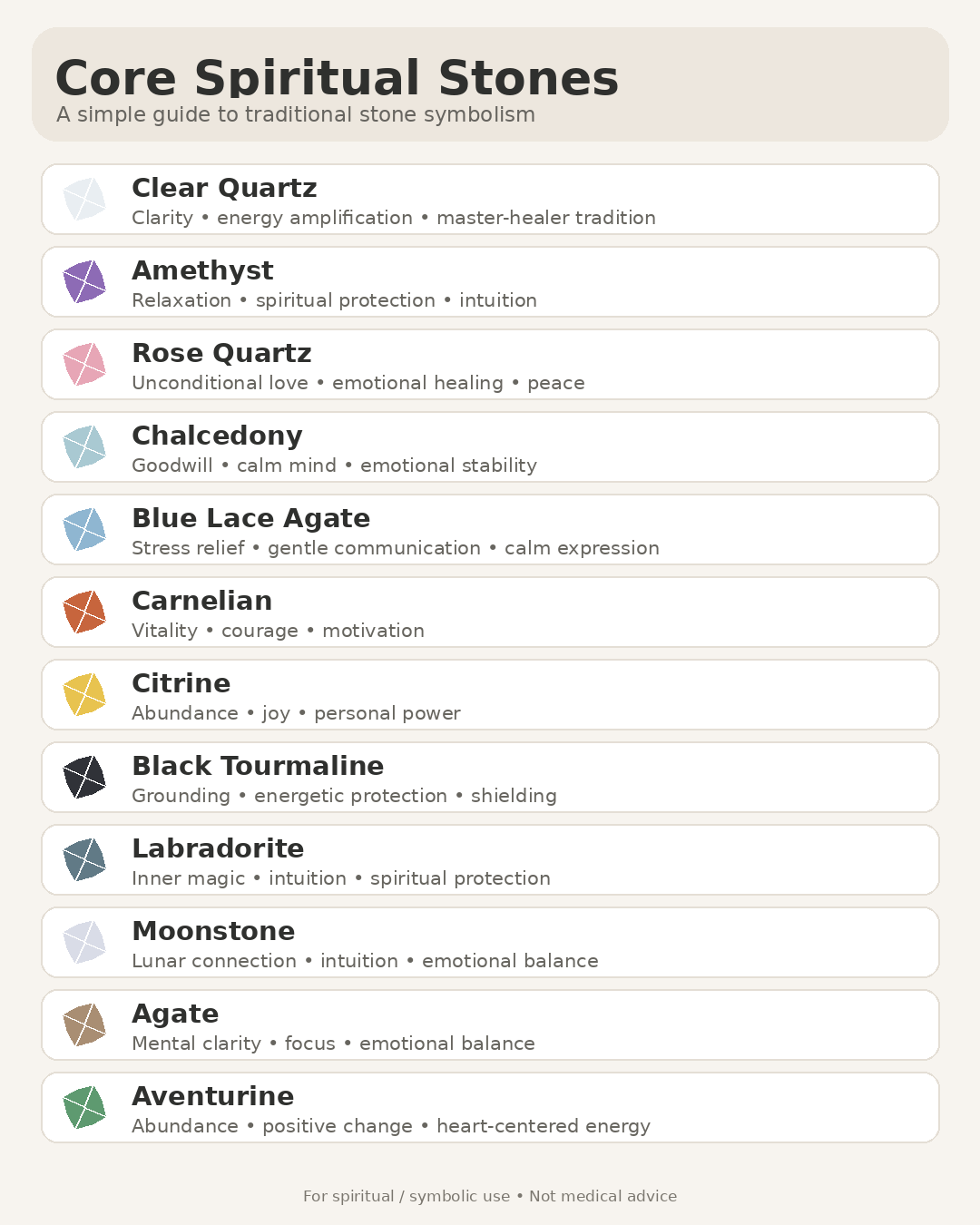Click the orange Carnelian gem icon
The height and width of the screenshot is (1225, 980).
click(84, 612)
